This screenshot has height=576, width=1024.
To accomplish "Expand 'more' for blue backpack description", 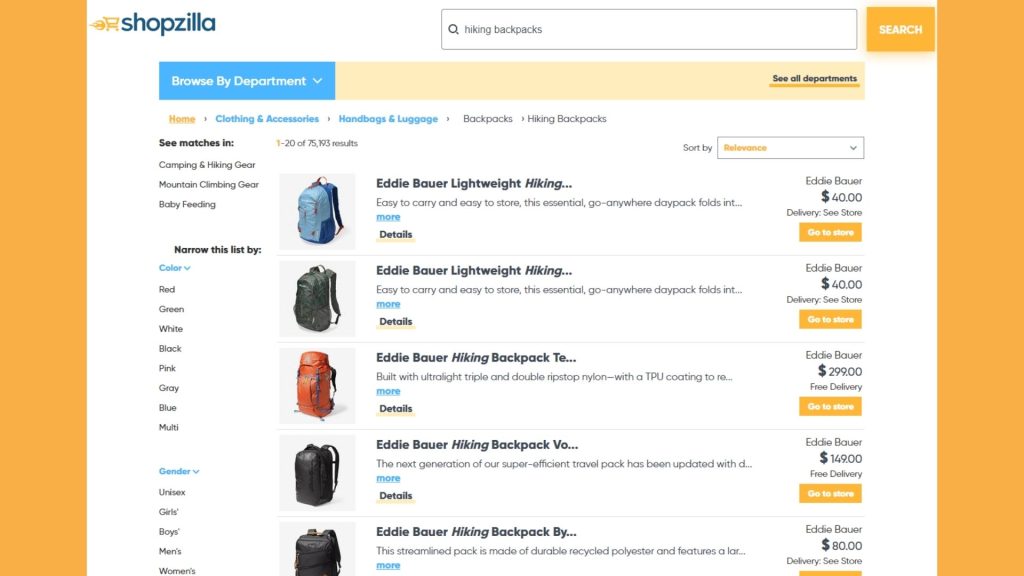I will point(388,217).
